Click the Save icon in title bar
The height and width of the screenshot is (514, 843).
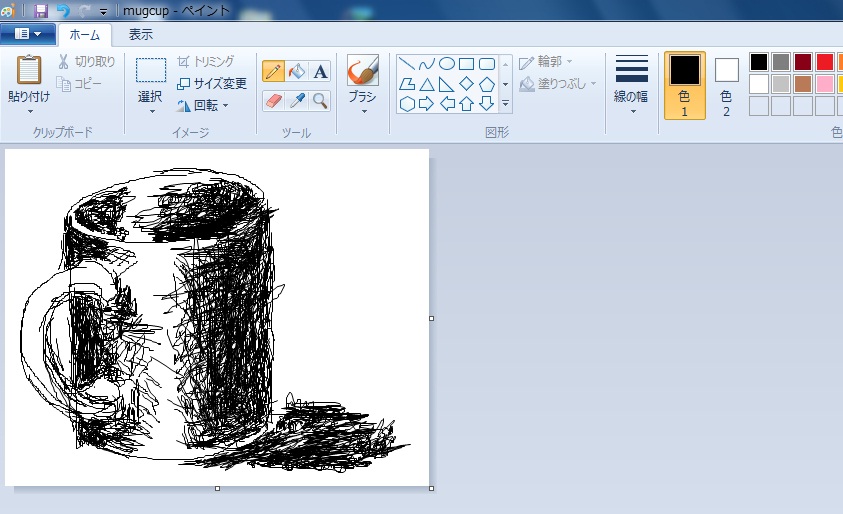[x=41, y=10]
